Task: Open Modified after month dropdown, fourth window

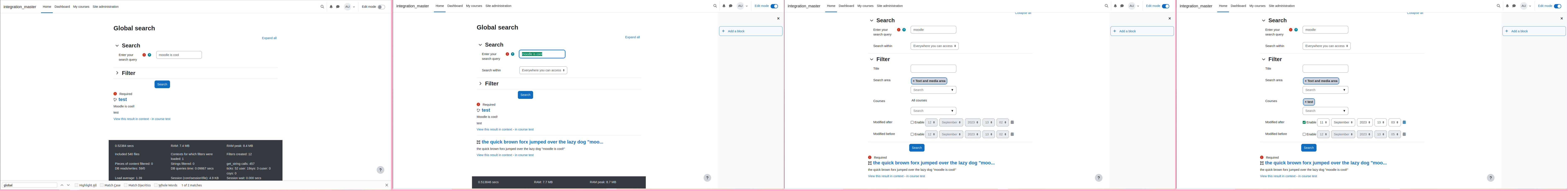Action: (x=1343, y=122)
